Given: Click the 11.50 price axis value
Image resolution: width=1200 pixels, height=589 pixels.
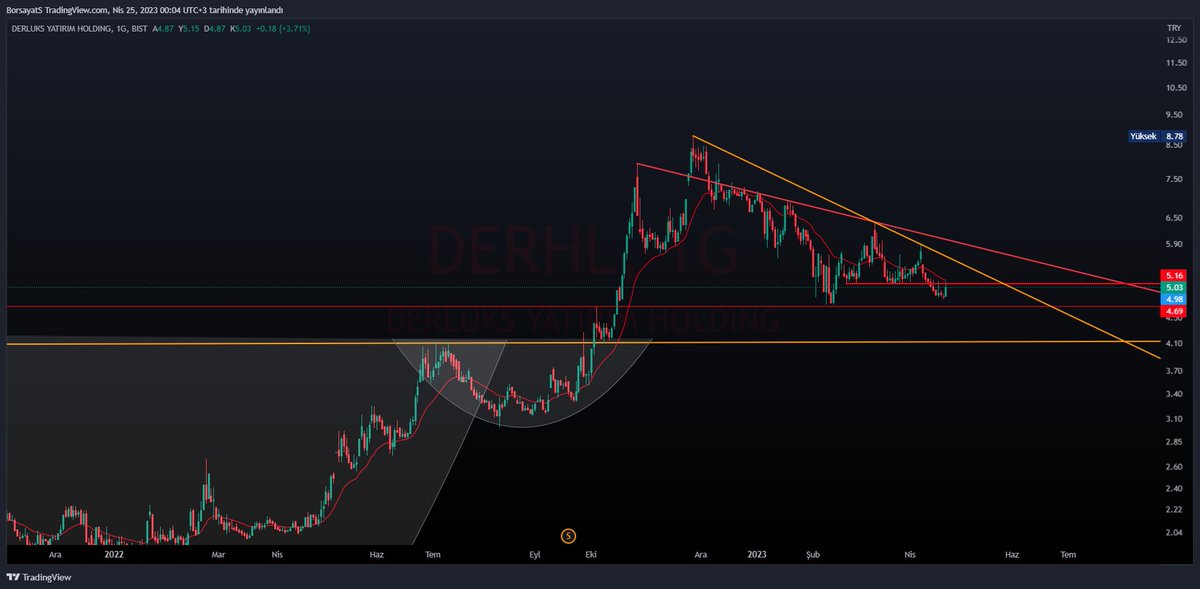Looking at the screenshot, I should click(1176, 62).
